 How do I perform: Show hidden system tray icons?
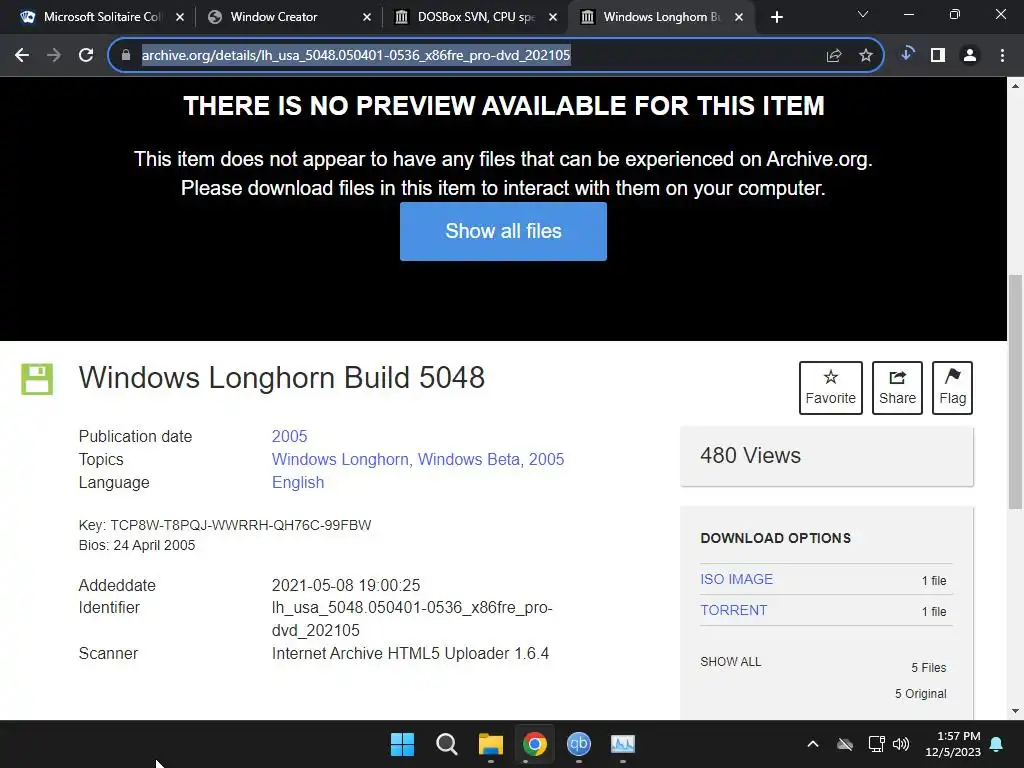[813, 744]
